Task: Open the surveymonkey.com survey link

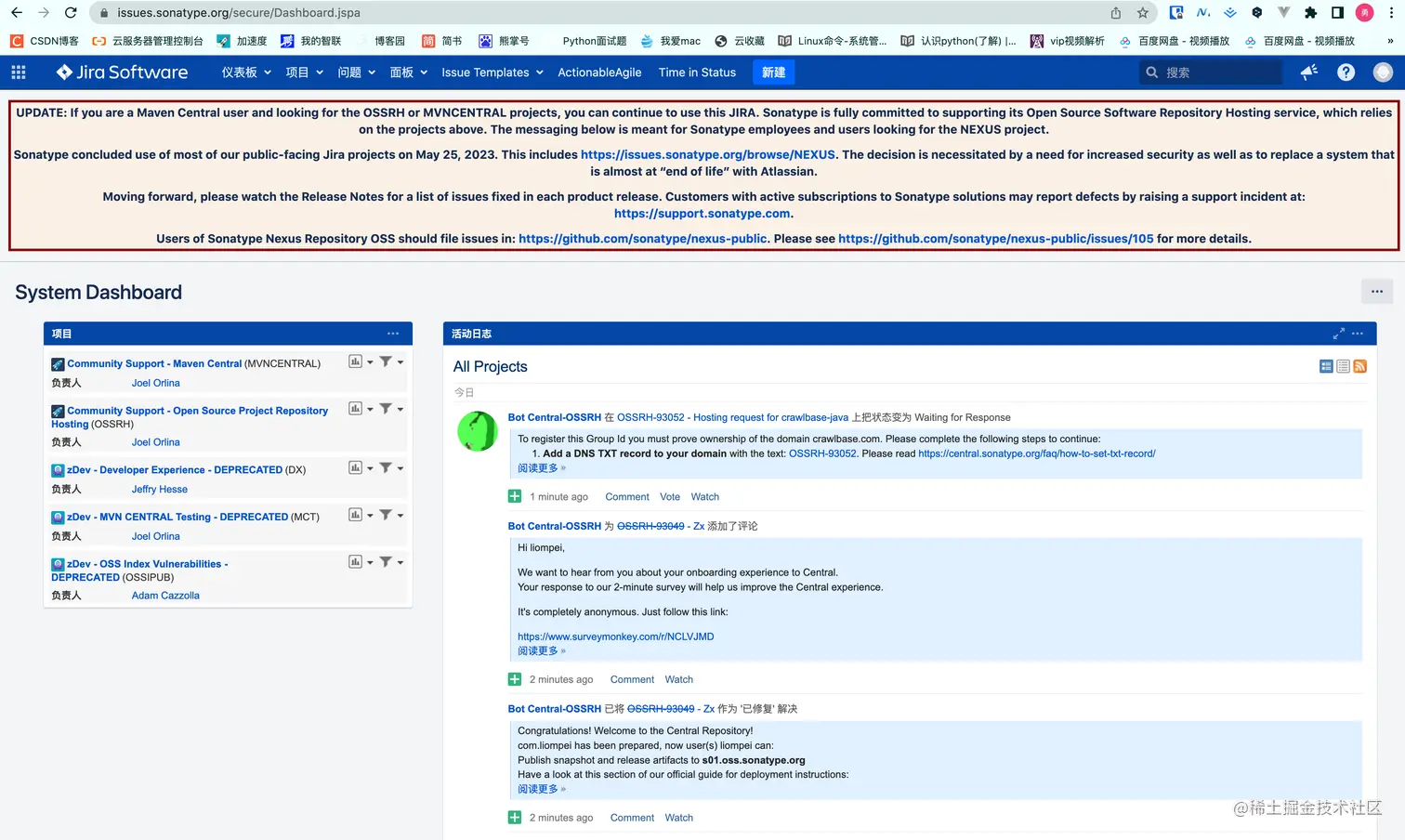Action: point(616,637)
